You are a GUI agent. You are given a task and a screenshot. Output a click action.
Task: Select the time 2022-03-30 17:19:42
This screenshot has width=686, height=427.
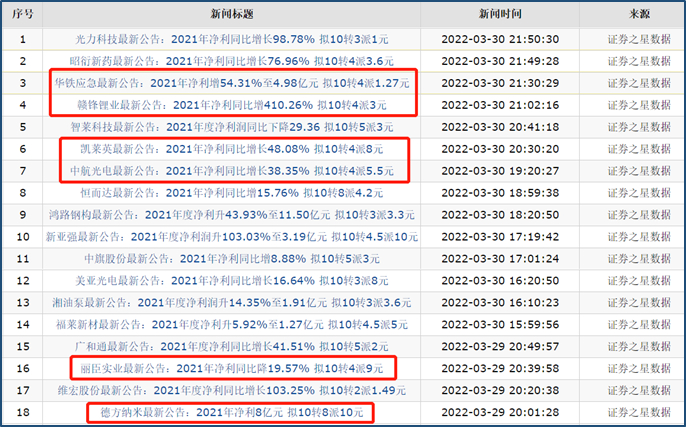tap(500, 237)
